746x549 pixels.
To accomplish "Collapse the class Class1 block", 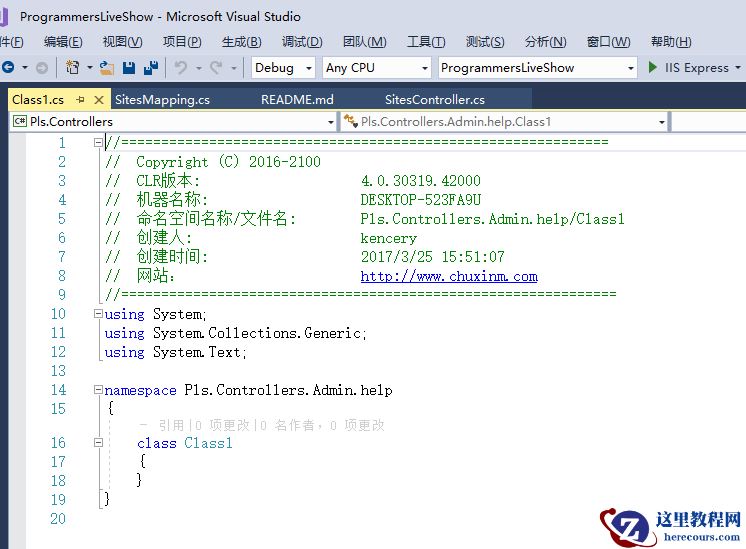I will [98, 443].
